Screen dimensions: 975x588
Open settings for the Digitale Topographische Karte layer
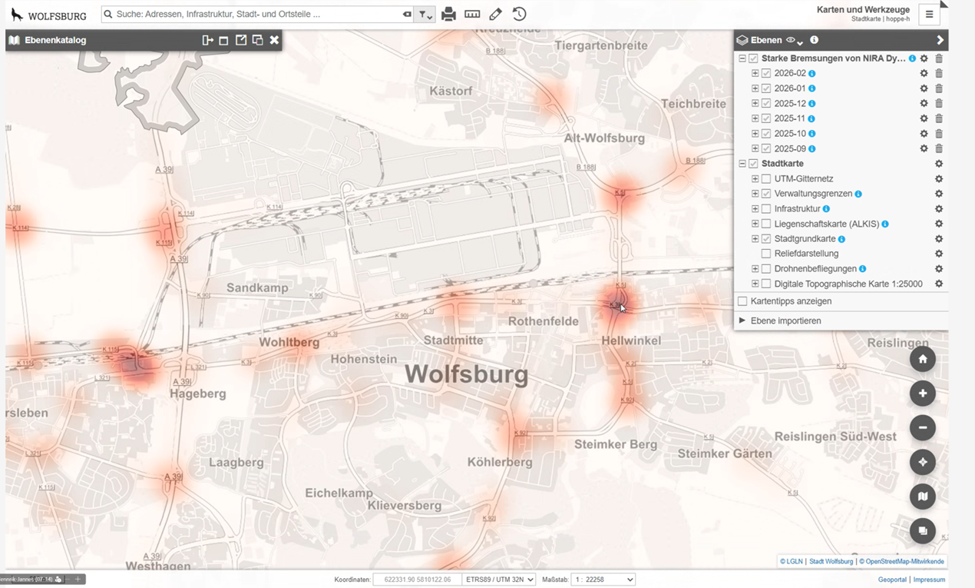(x=939, y=283)
